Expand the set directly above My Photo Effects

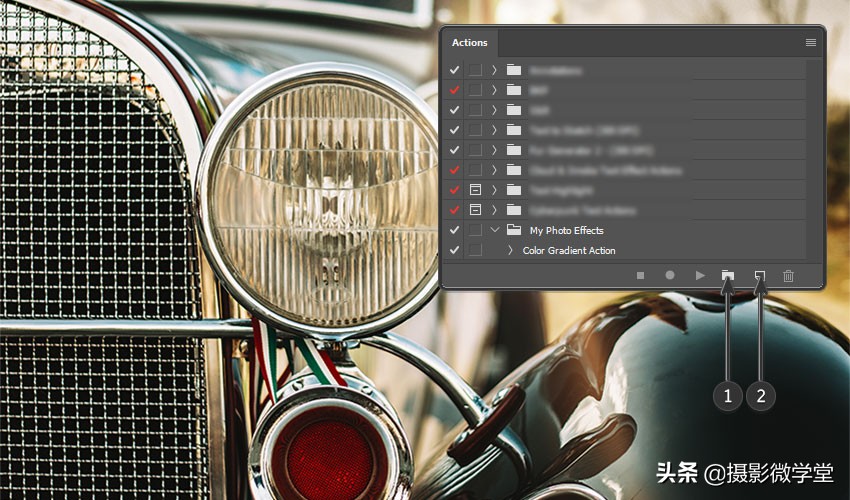coord(494,210)
